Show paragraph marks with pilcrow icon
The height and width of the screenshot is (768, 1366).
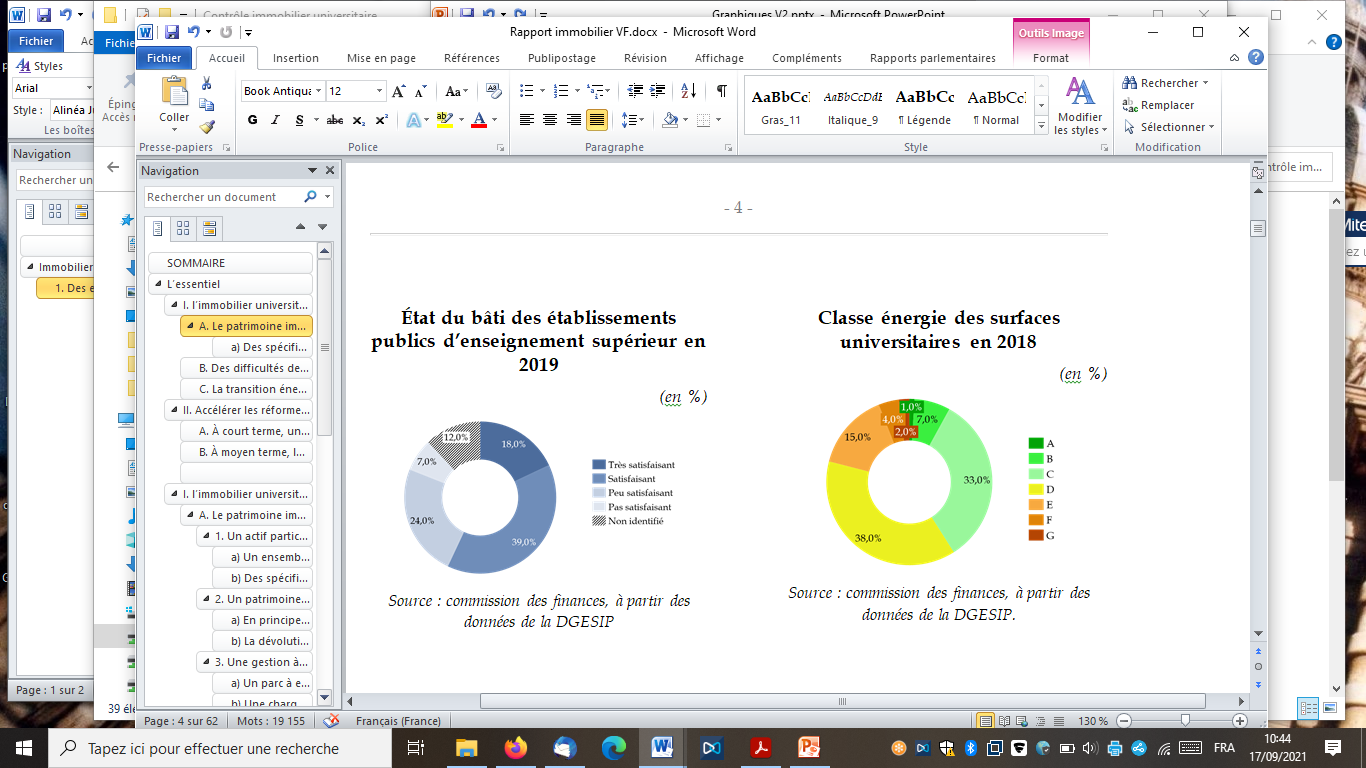coord(721,91)
